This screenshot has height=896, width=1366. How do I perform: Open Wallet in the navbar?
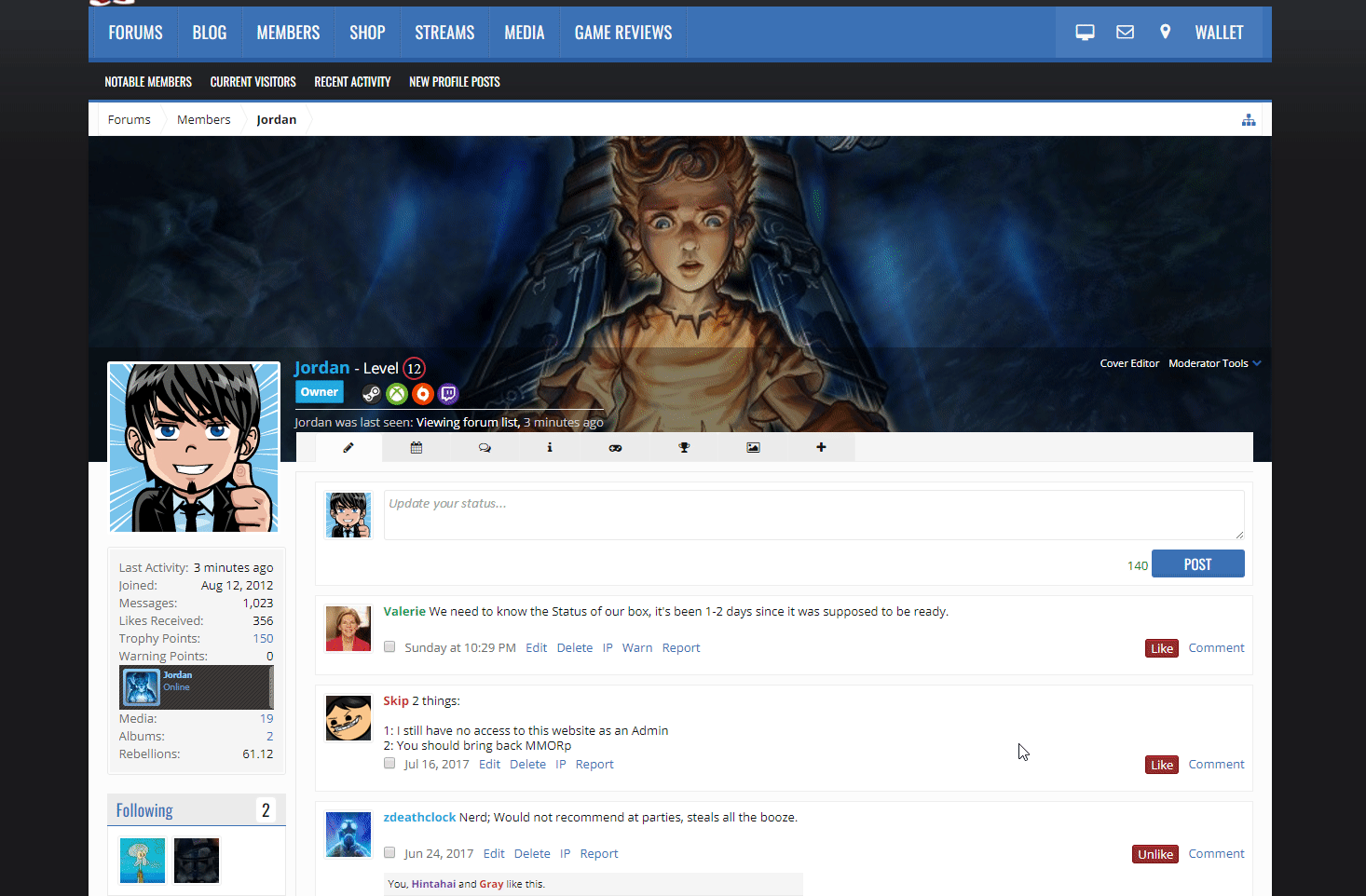[1219, 33]
